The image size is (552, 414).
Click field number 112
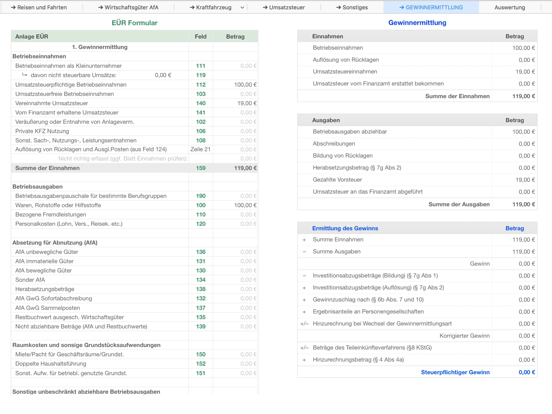(x=201, y=84)
